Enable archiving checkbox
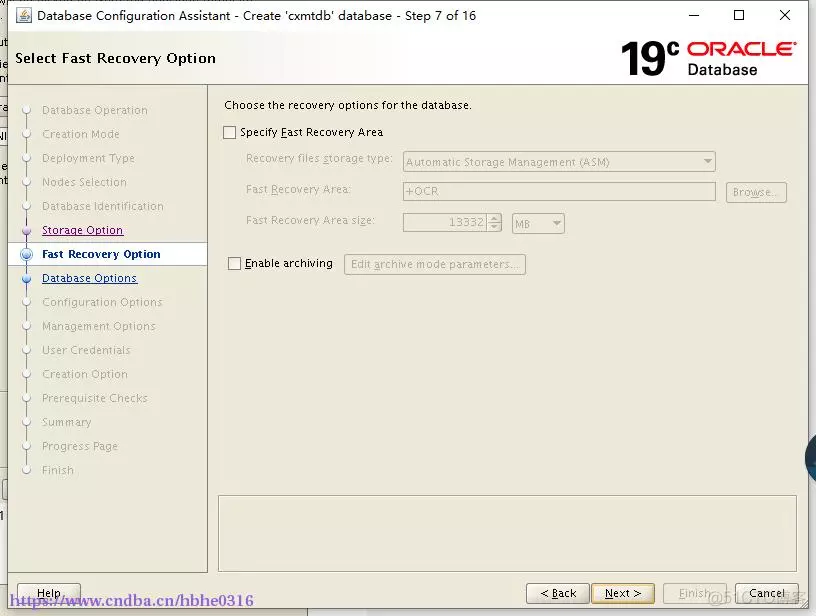Viewport: 816px width, 616px height. 235,264
